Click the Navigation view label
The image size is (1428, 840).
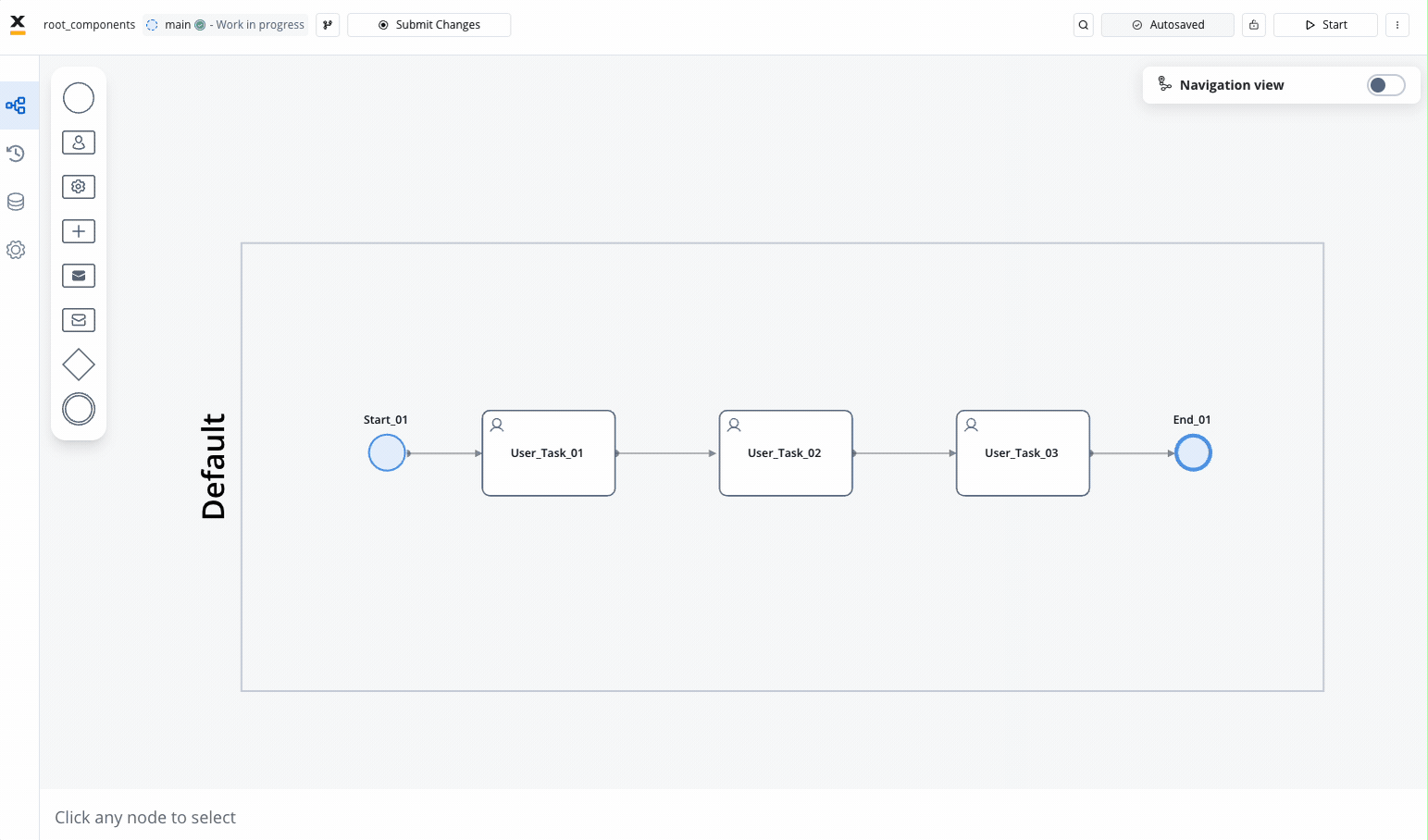1232,85
